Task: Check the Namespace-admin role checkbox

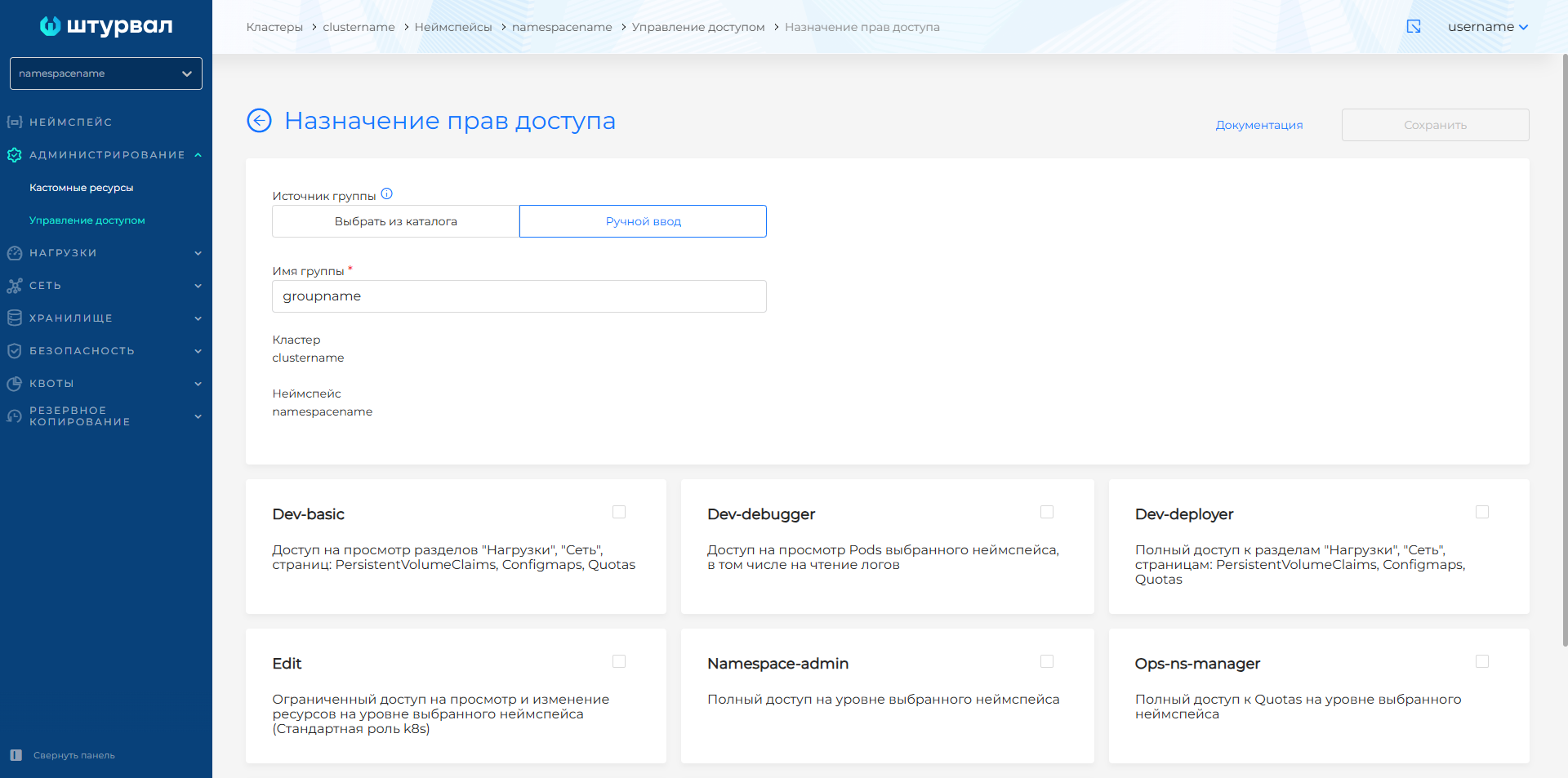Action: click(x=1047, y=661)
